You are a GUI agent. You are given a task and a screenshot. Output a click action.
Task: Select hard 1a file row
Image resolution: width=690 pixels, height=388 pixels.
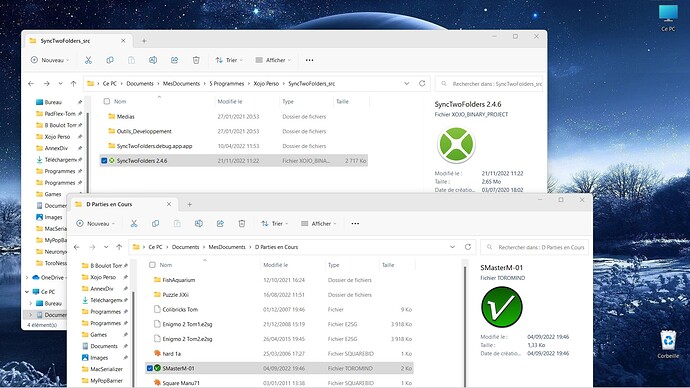click(x=279, y=354)
